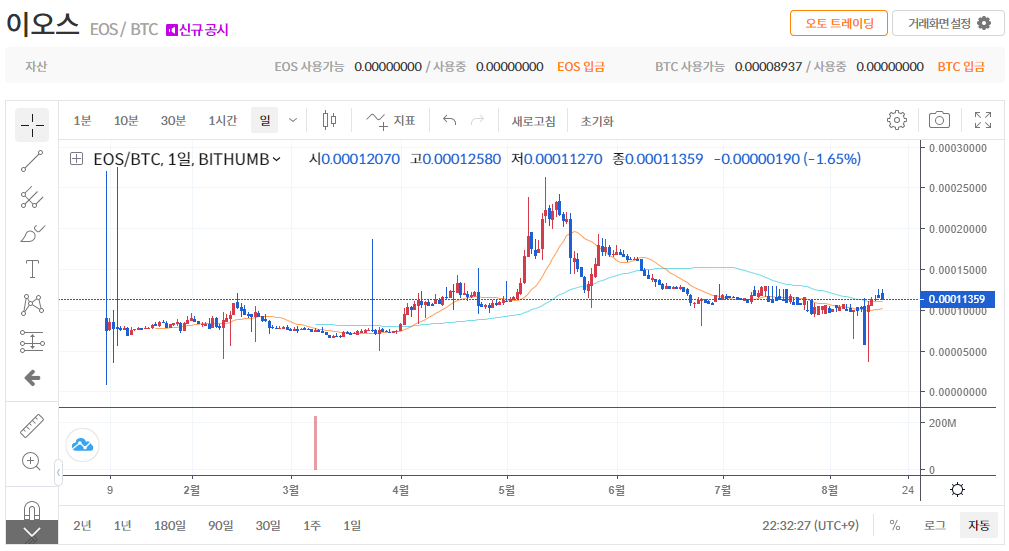Switch chart to fullscreen mode

[983, 120]
